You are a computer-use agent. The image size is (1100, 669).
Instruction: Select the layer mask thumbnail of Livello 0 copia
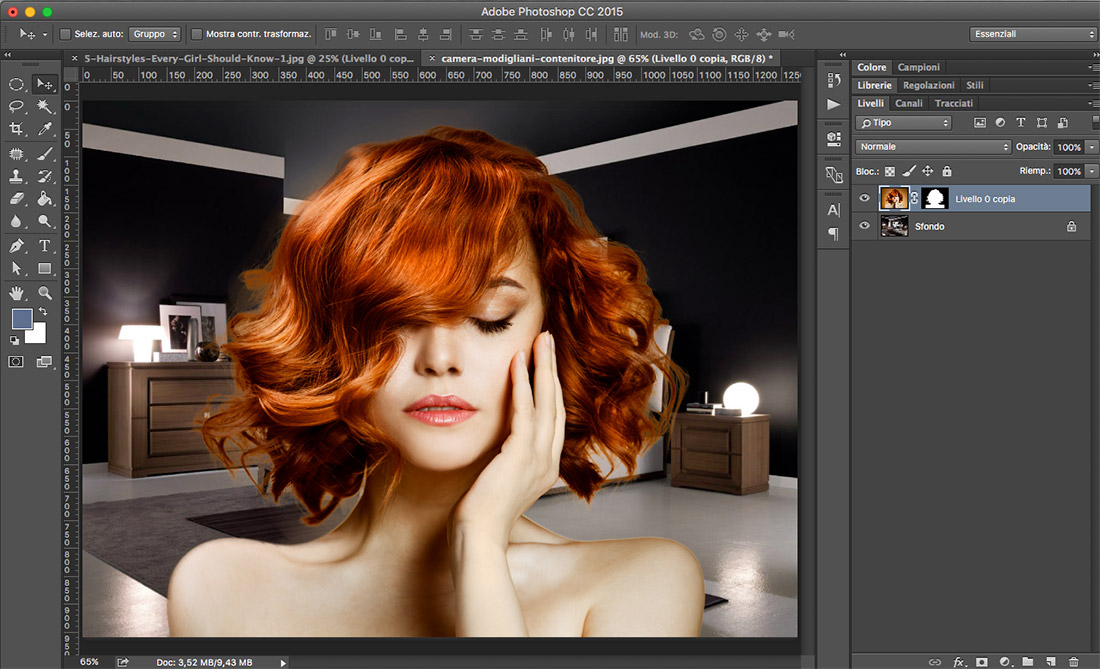934,199
